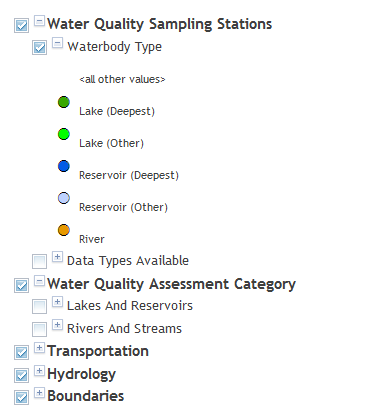Check the Lakes And Reservoirs layer
Image resolution: width=370 pixels, height=413 pixels.
pyautogui.click(x=39, y=306)
